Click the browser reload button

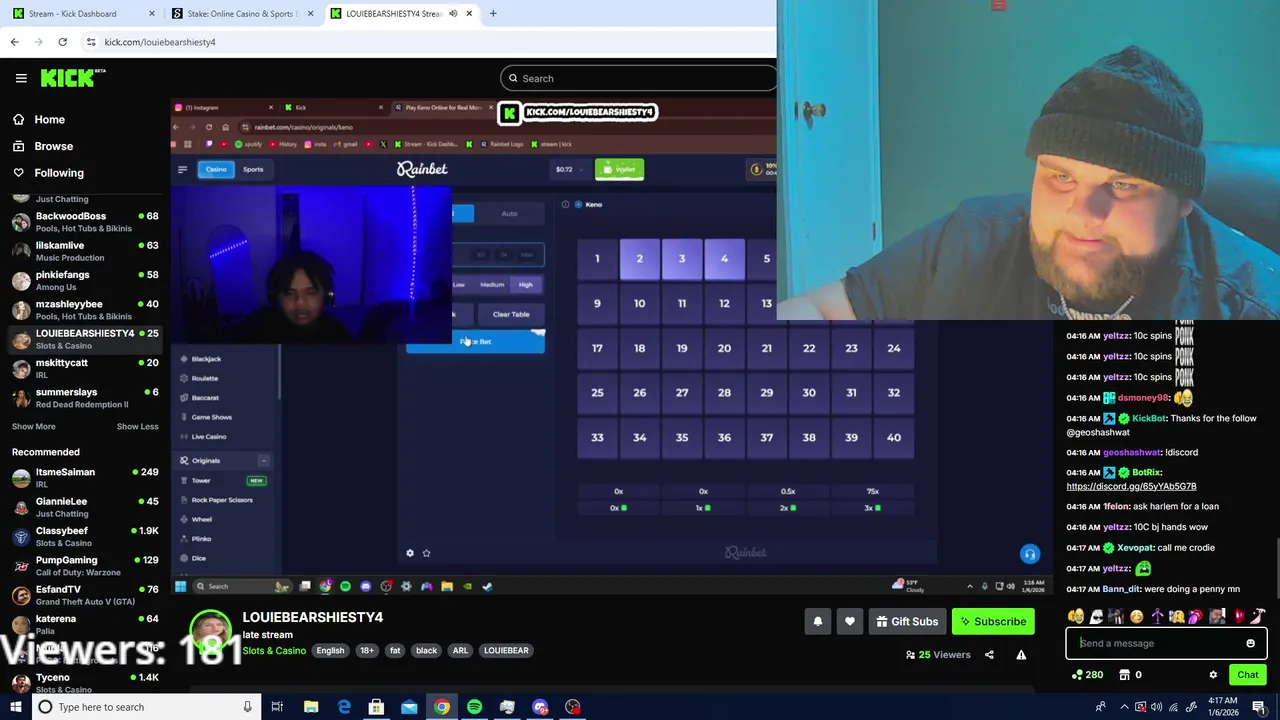point(62,42)
